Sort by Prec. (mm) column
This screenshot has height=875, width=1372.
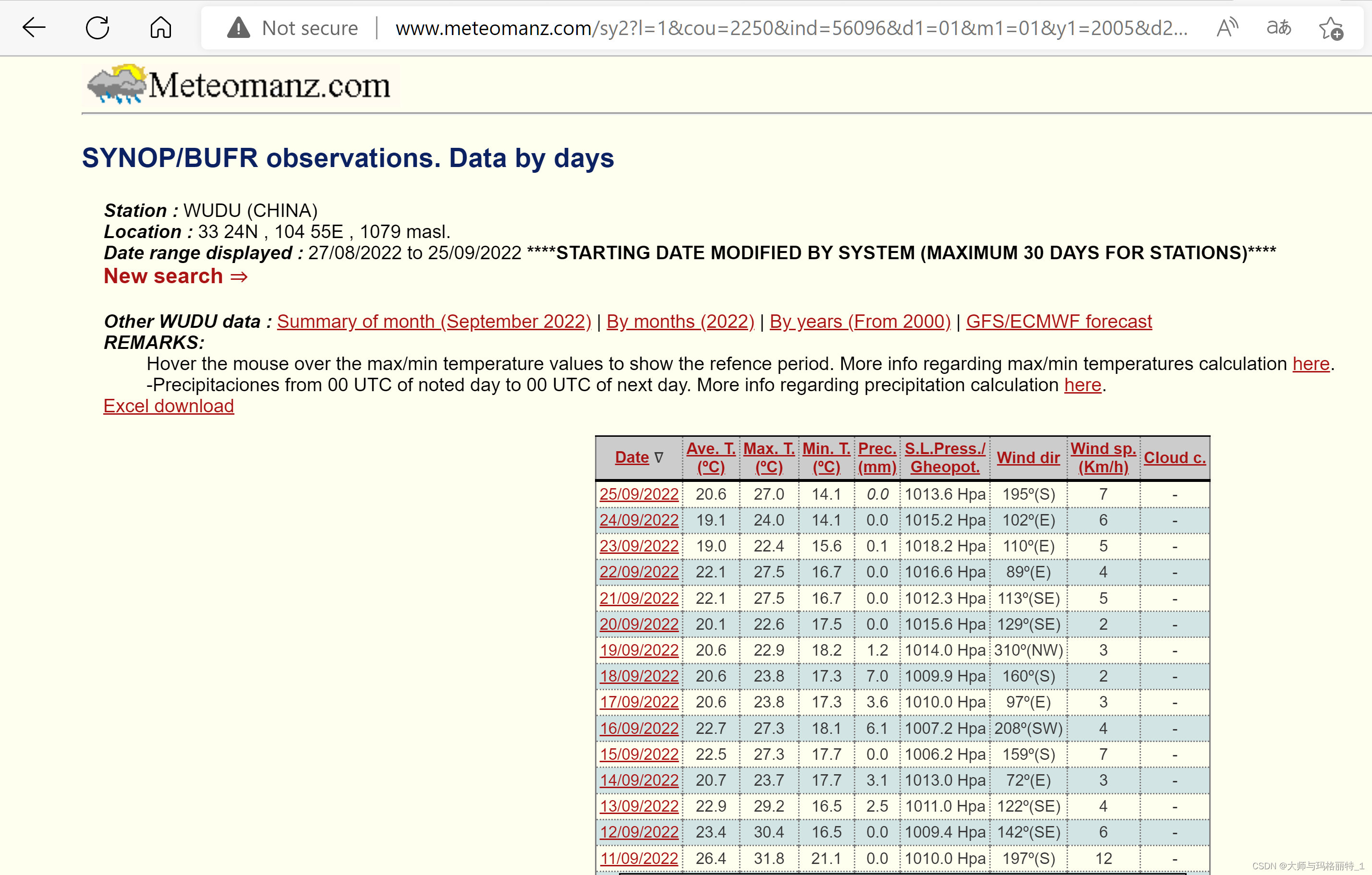877,458
